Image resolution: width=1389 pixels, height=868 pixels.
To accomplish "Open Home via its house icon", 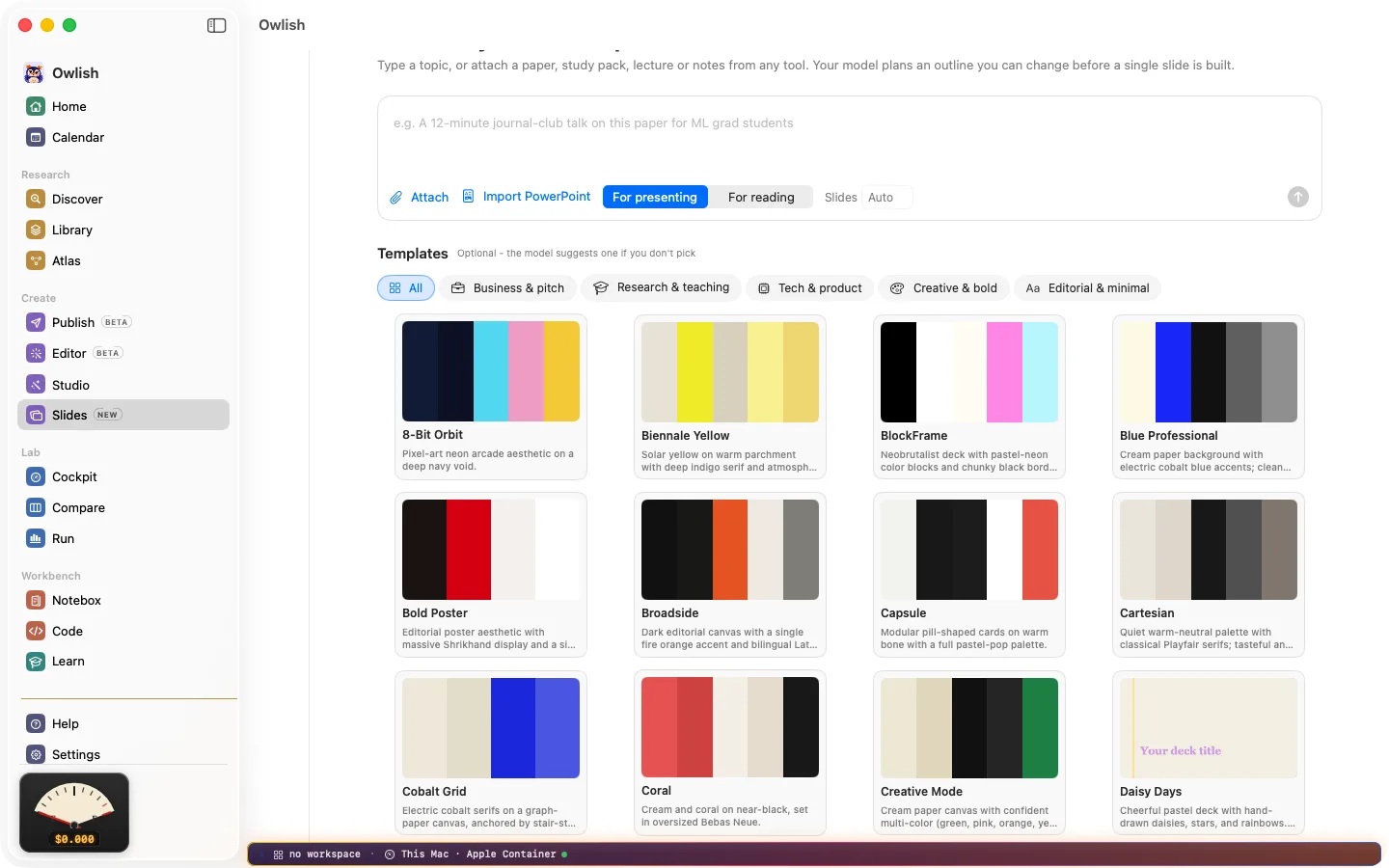I will click(36, 106).
